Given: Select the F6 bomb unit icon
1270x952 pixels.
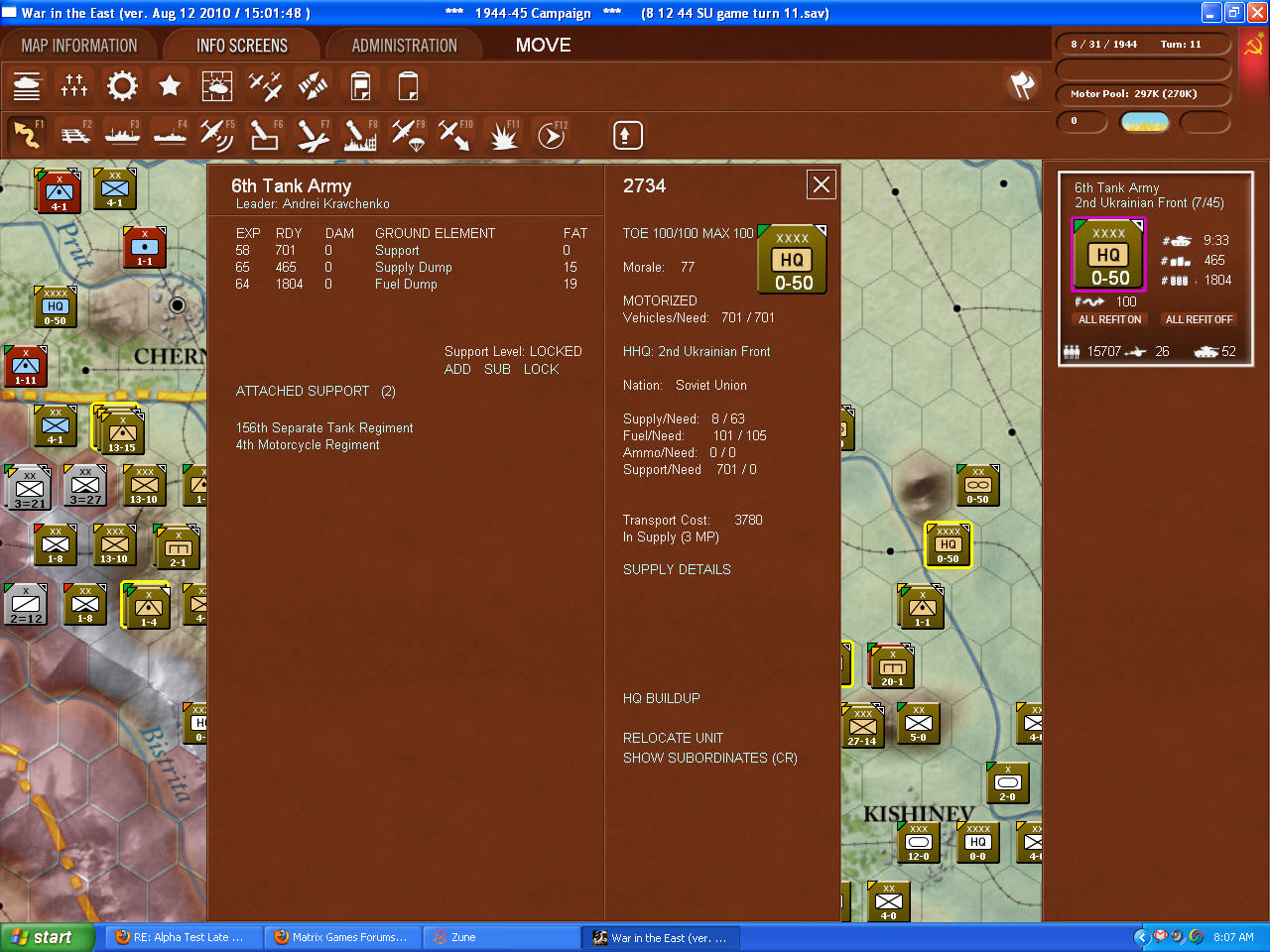Looking at the screenshot, I should [265, 135].
